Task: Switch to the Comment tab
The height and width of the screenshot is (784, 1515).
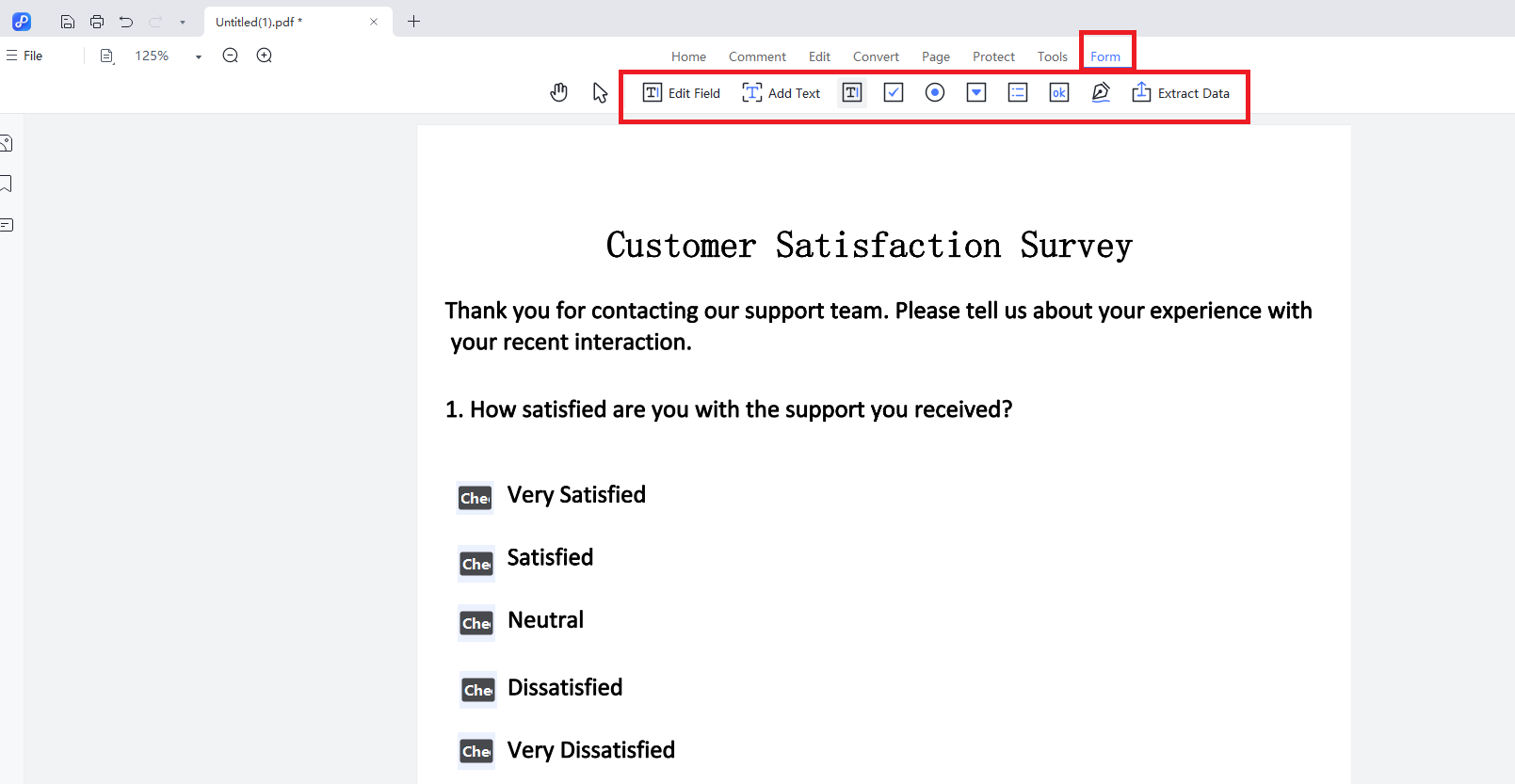Action: (757, 56)
